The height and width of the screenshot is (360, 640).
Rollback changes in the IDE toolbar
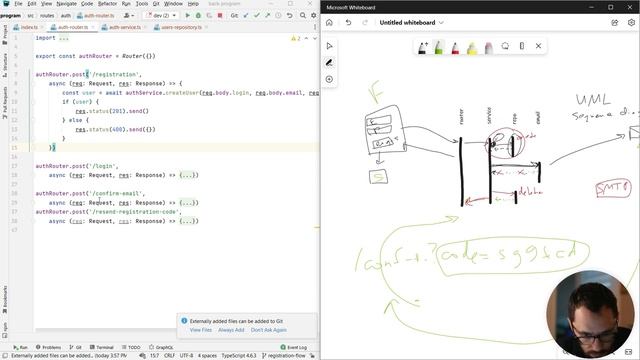[289, 16]
